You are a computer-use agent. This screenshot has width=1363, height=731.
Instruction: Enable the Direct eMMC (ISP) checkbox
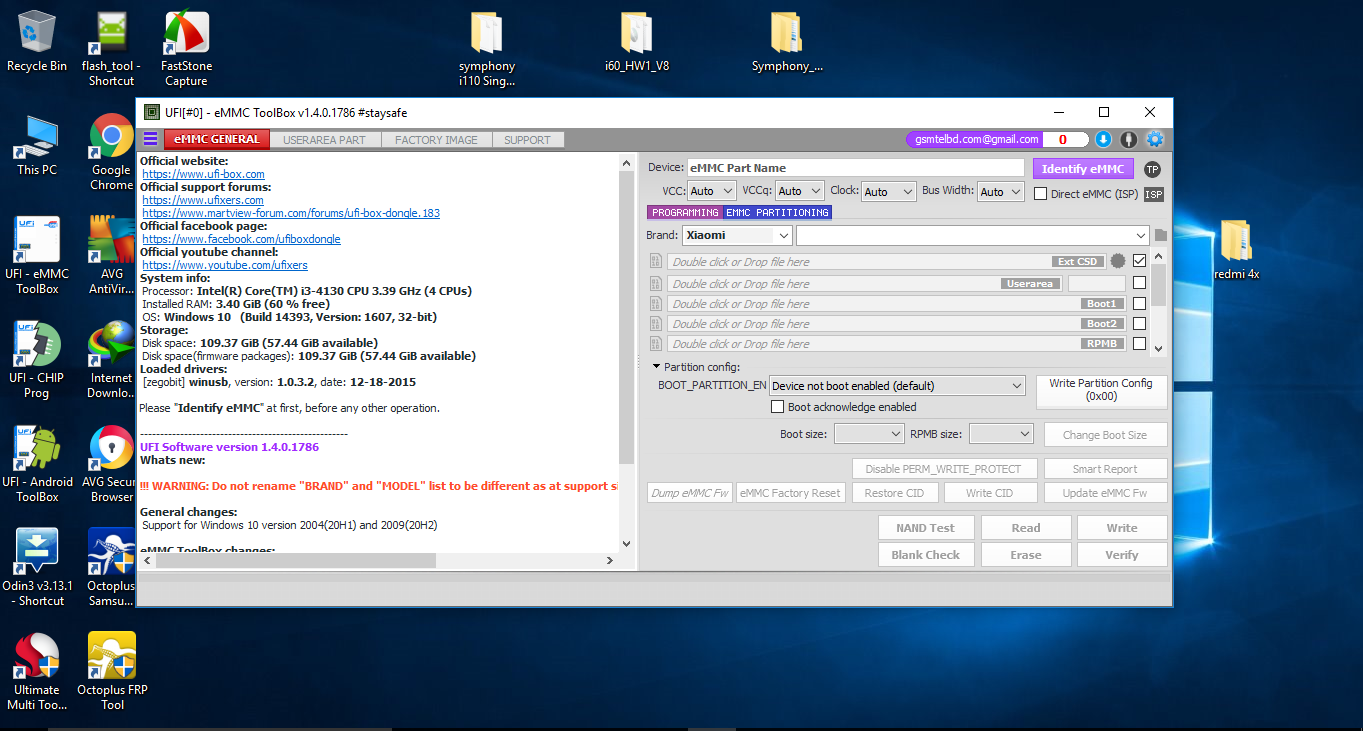(x=1040, y=194)
